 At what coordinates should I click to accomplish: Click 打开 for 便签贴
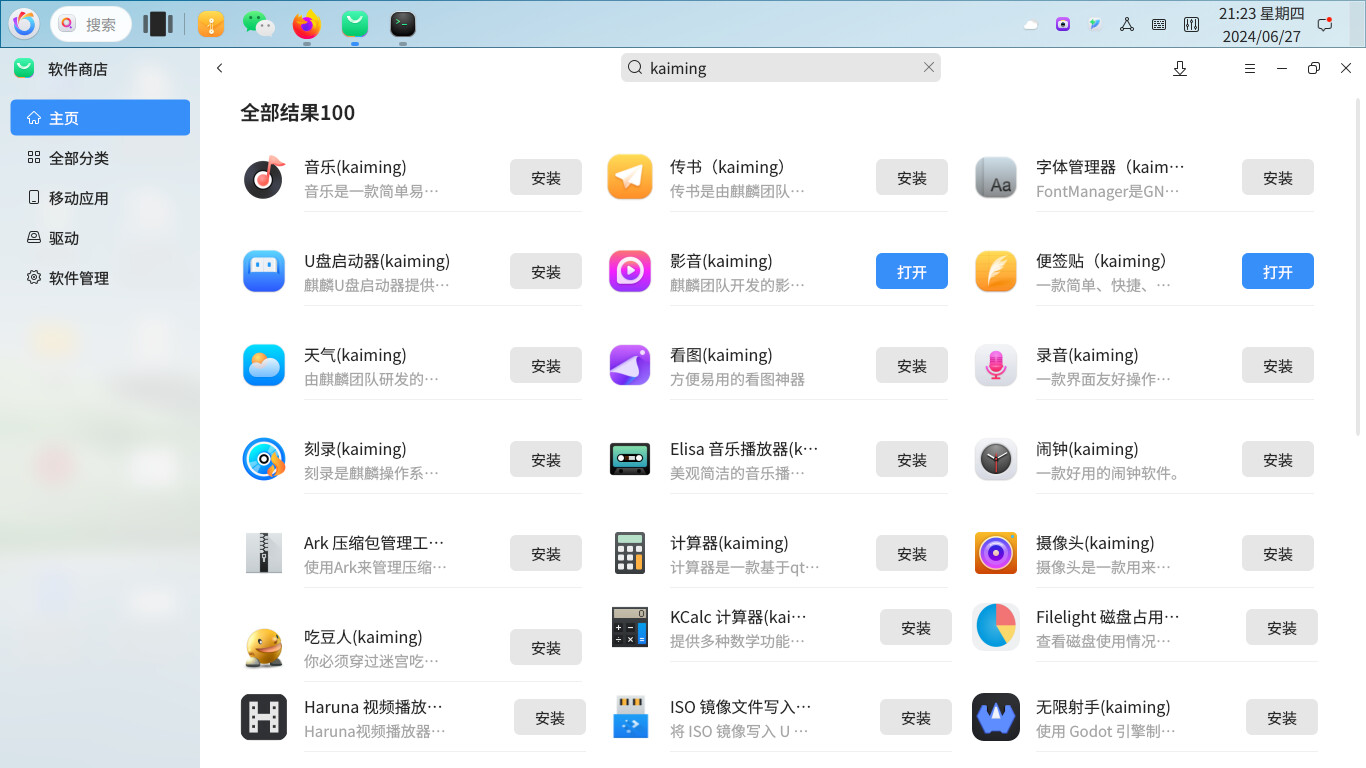[x=1278, y=272]
